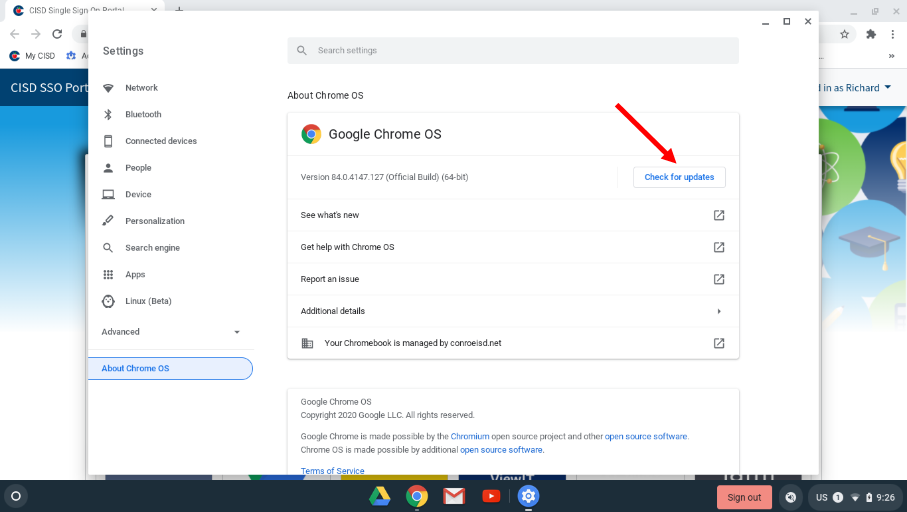This screenshot has height=512, width=907.
Task: Open the Chromium open source project link
Action: point(469,436)
